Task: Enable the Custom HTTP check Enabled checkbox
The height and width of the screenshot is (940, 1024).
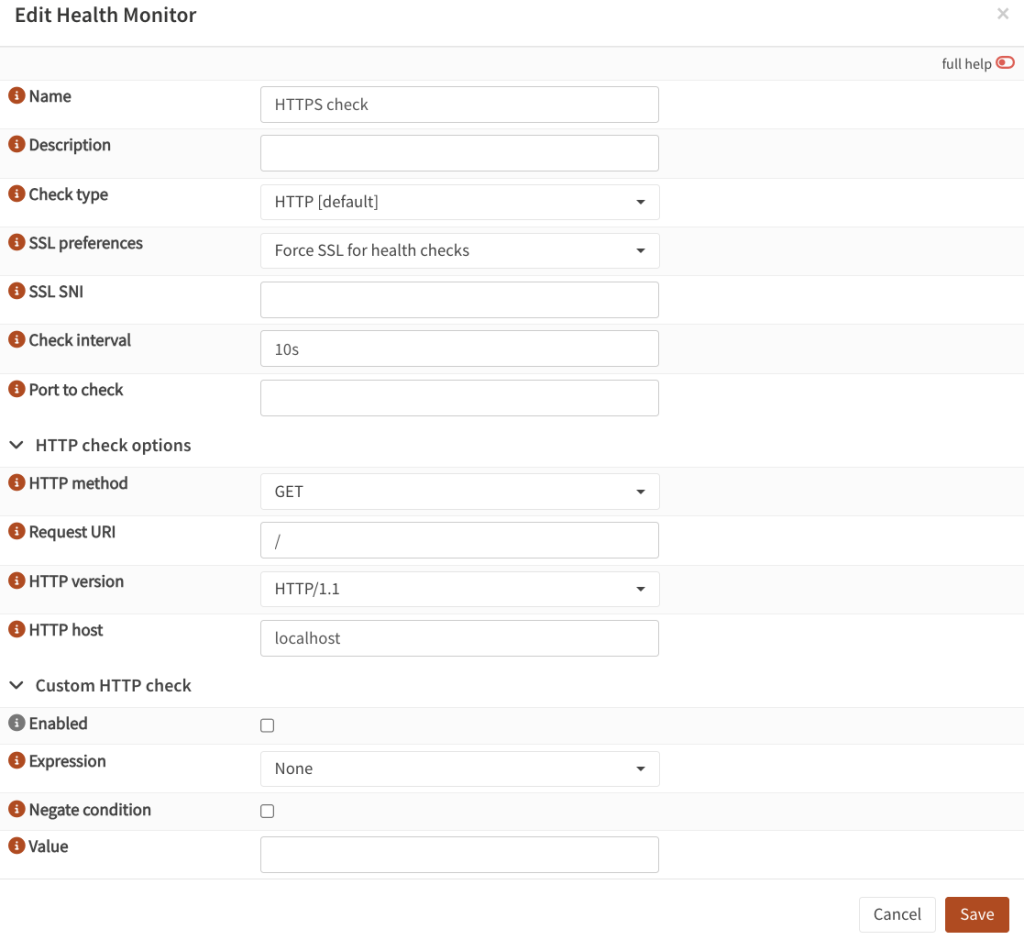Action: pyautogui.click(x=267, y=724)
